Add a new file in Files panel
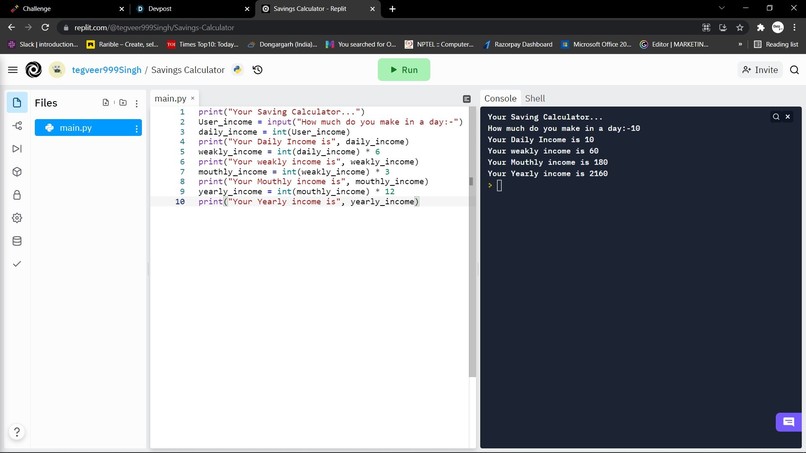 [106, 102]
